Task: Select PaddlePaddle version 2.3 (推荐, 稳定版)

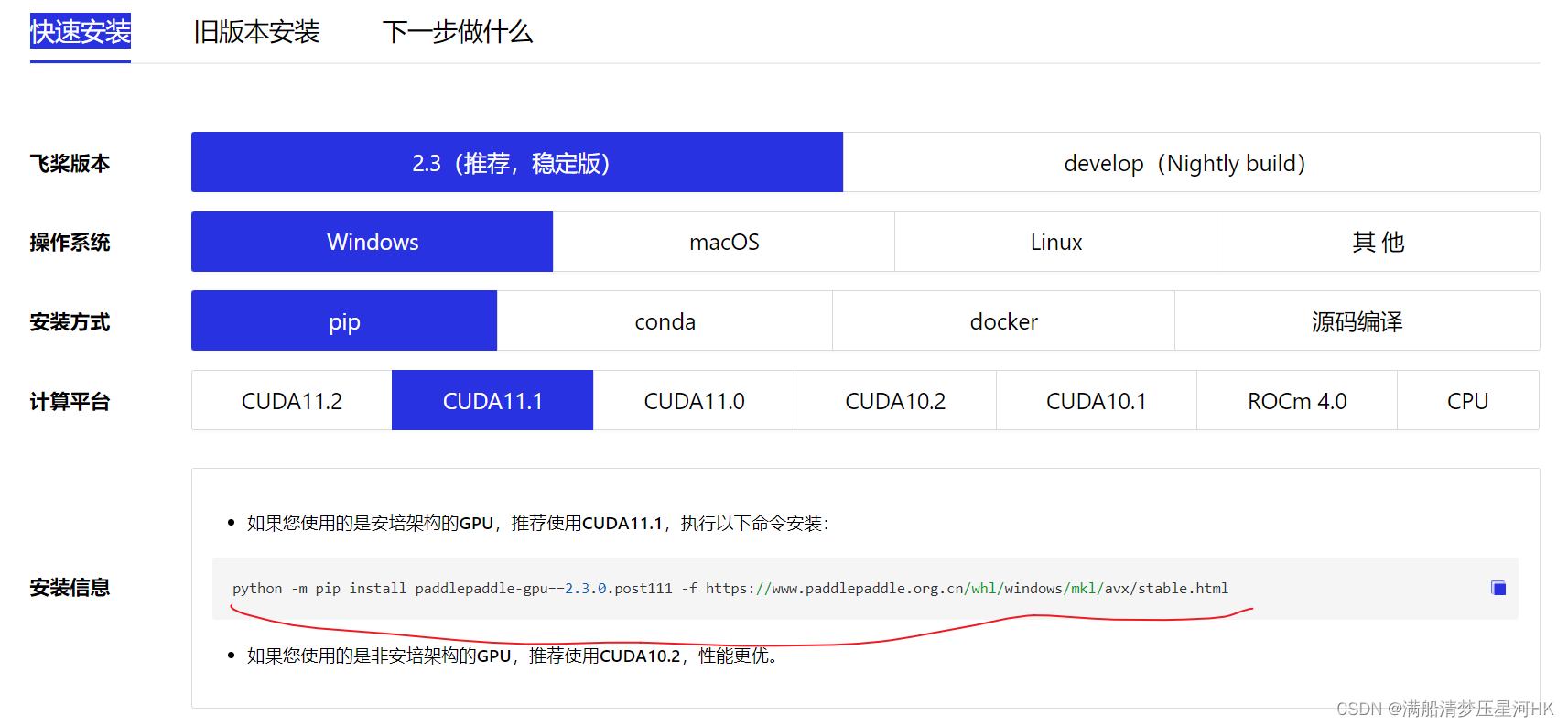Action: click(x=517, y=162)
